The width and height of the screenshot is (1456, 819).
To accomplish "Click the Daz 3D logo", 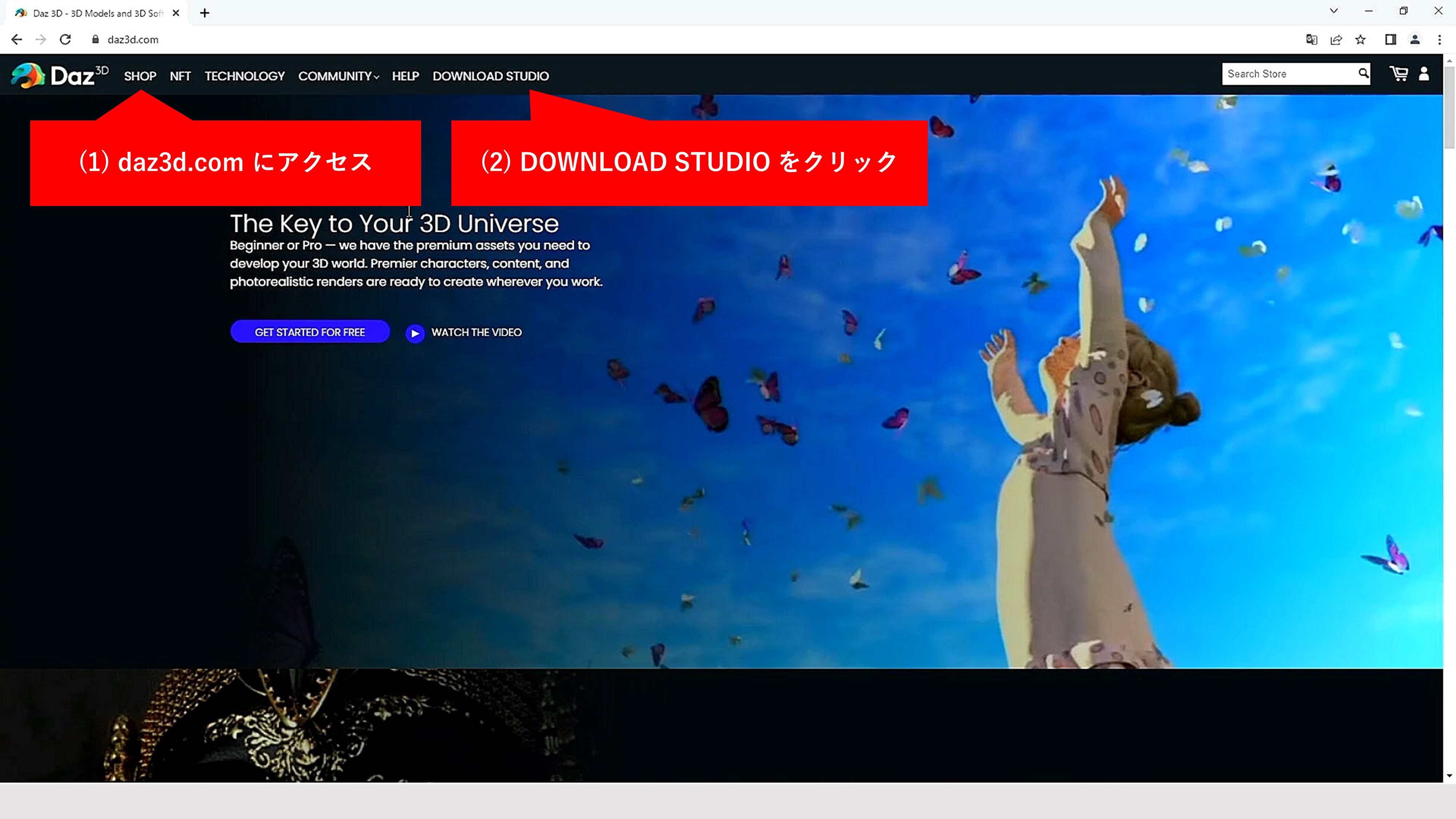I will [59, 75].
